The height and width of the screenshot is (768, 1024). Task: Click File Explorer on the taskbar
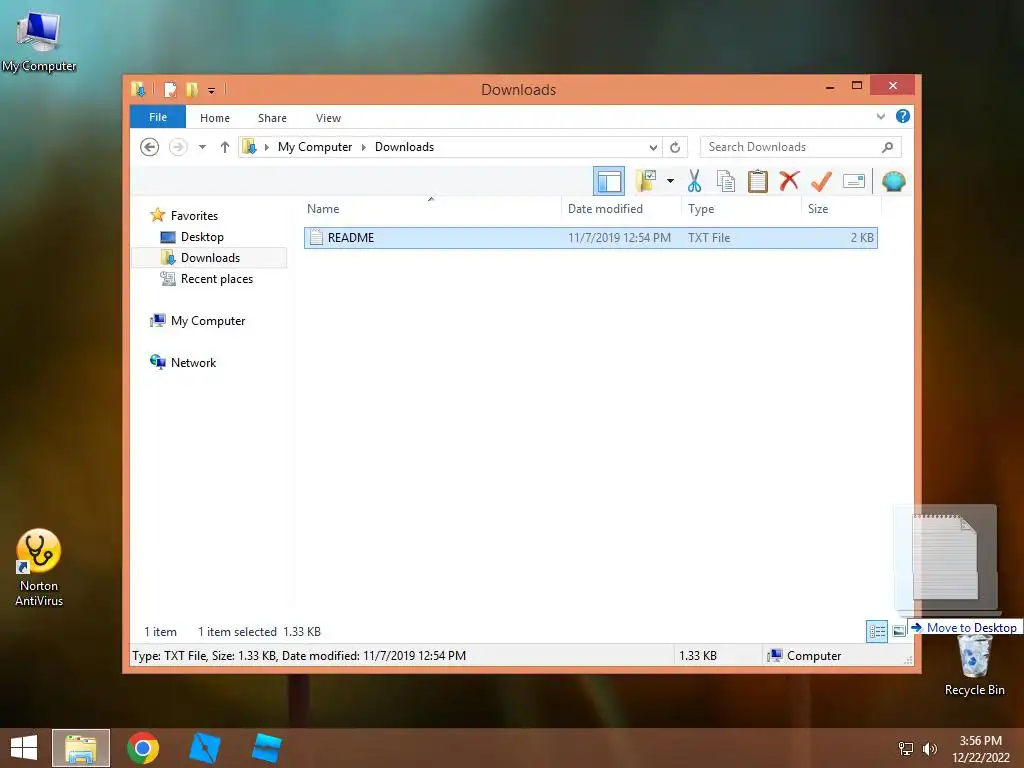click(81, 748)
